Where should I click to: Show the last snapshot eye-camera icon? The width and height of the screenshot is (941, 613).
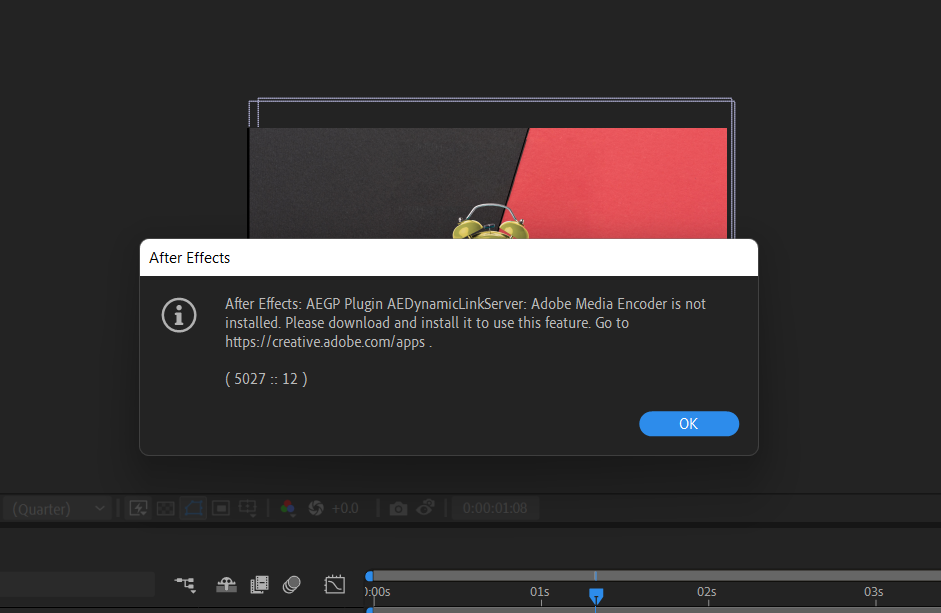425,508
